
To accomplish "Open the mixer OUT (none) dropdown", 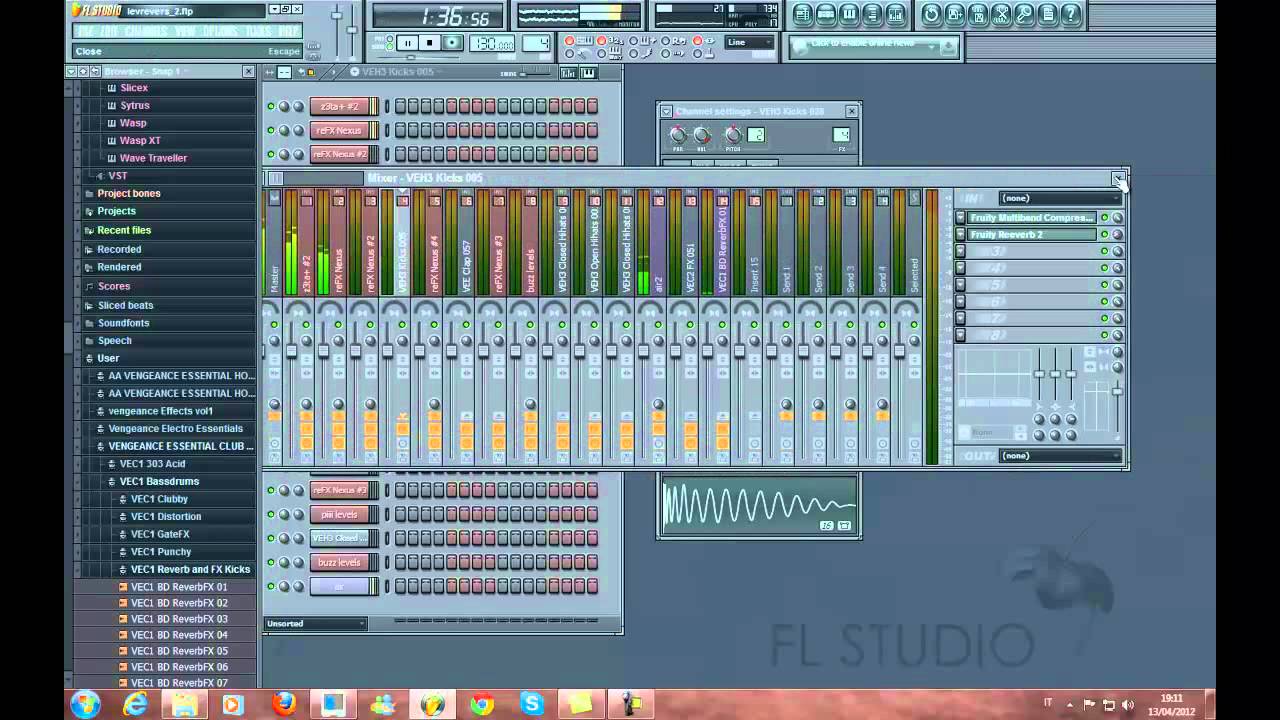I will pos(1060,456).
